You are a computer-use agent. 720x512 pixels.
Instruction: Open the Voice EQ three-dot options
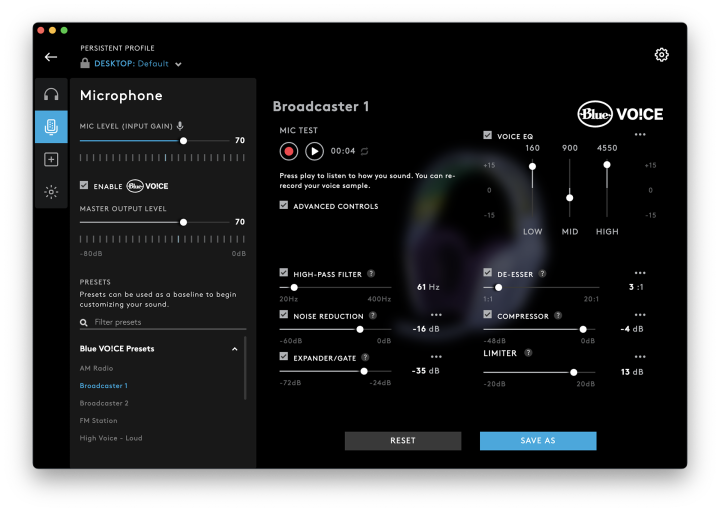pos(640,134)
